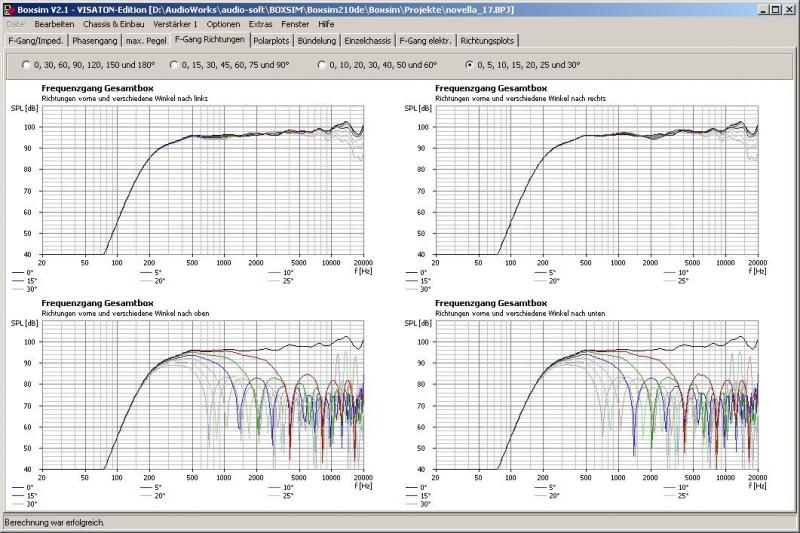Viewport: 800px width, 533px height.
Task: Click the Boxsim application icon in title bar
Action: [x=9, y=8]
